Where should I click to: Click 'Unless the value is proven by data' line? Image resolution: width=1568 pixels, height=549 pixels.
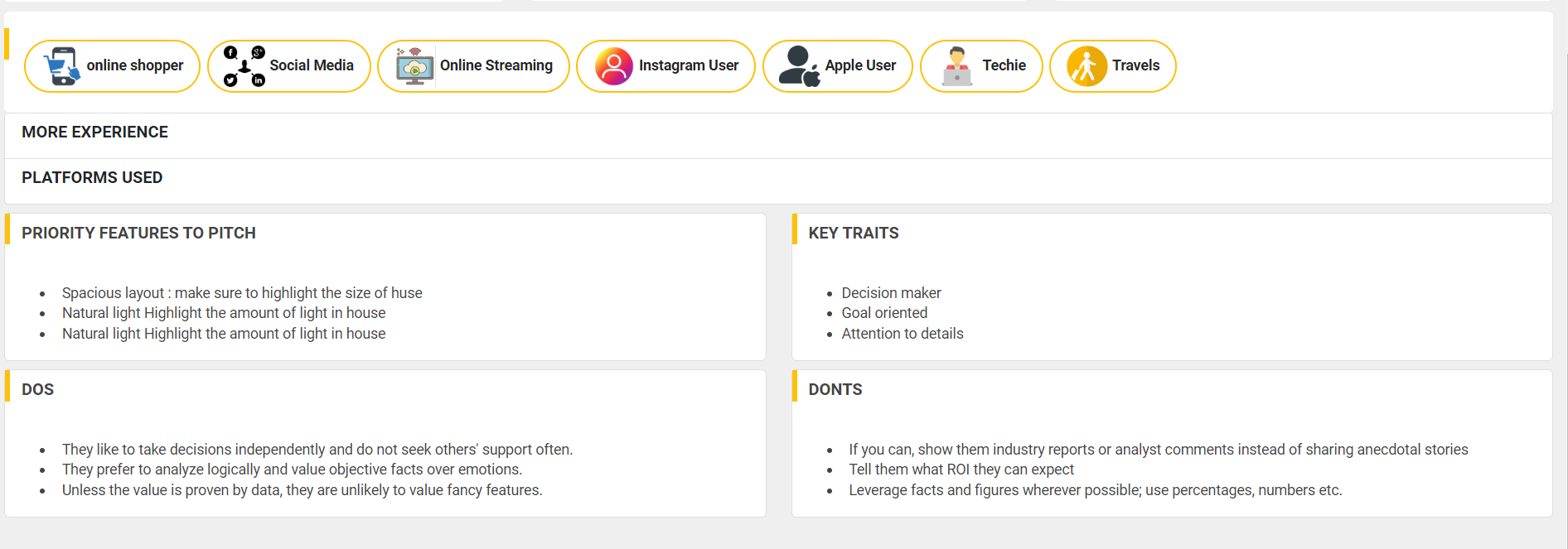click(302, 490)
